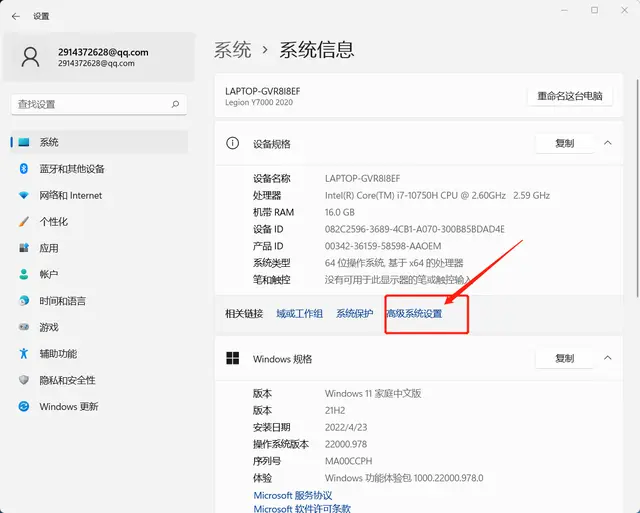Viewport: 640px width, 513px height.
Task: Click the Windows logo beside Windows 规格
Action: click(x=233, y=358)
